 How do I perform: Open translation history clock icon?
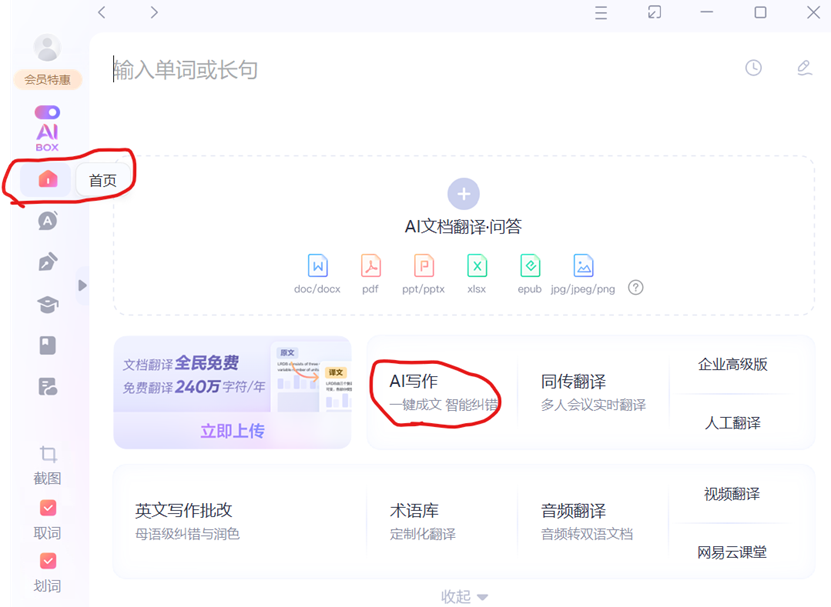tap(753, 68)
